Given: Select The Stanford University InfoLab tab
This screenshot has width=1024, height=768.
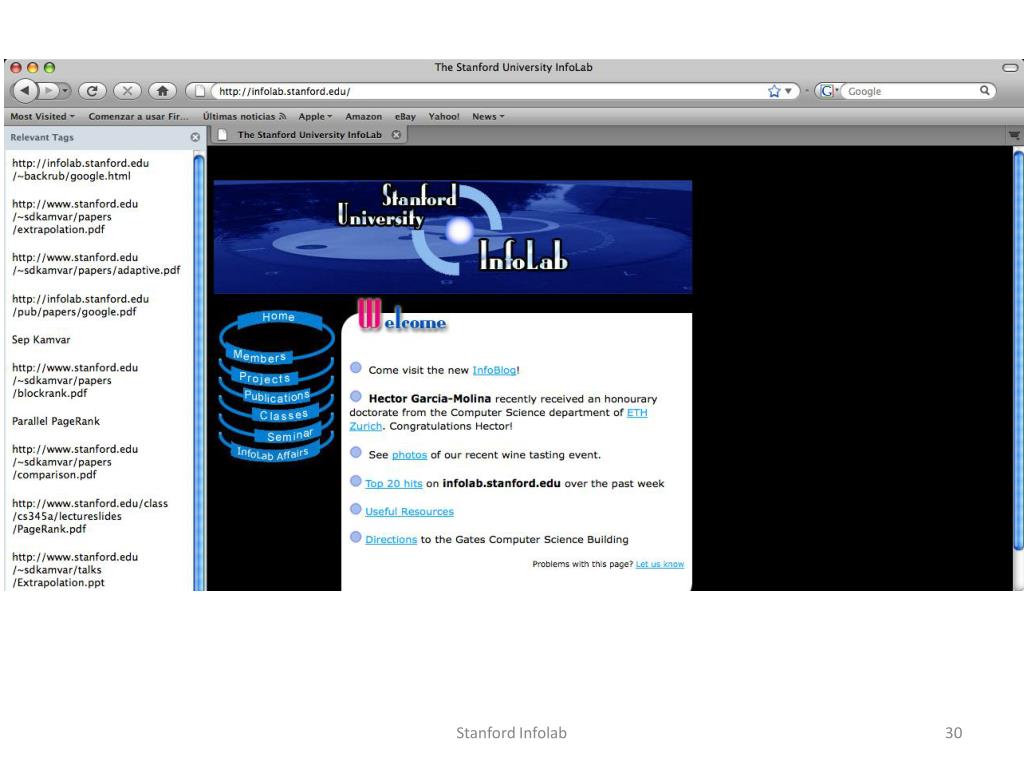Looking at the screenshot, I should [309, 135].
